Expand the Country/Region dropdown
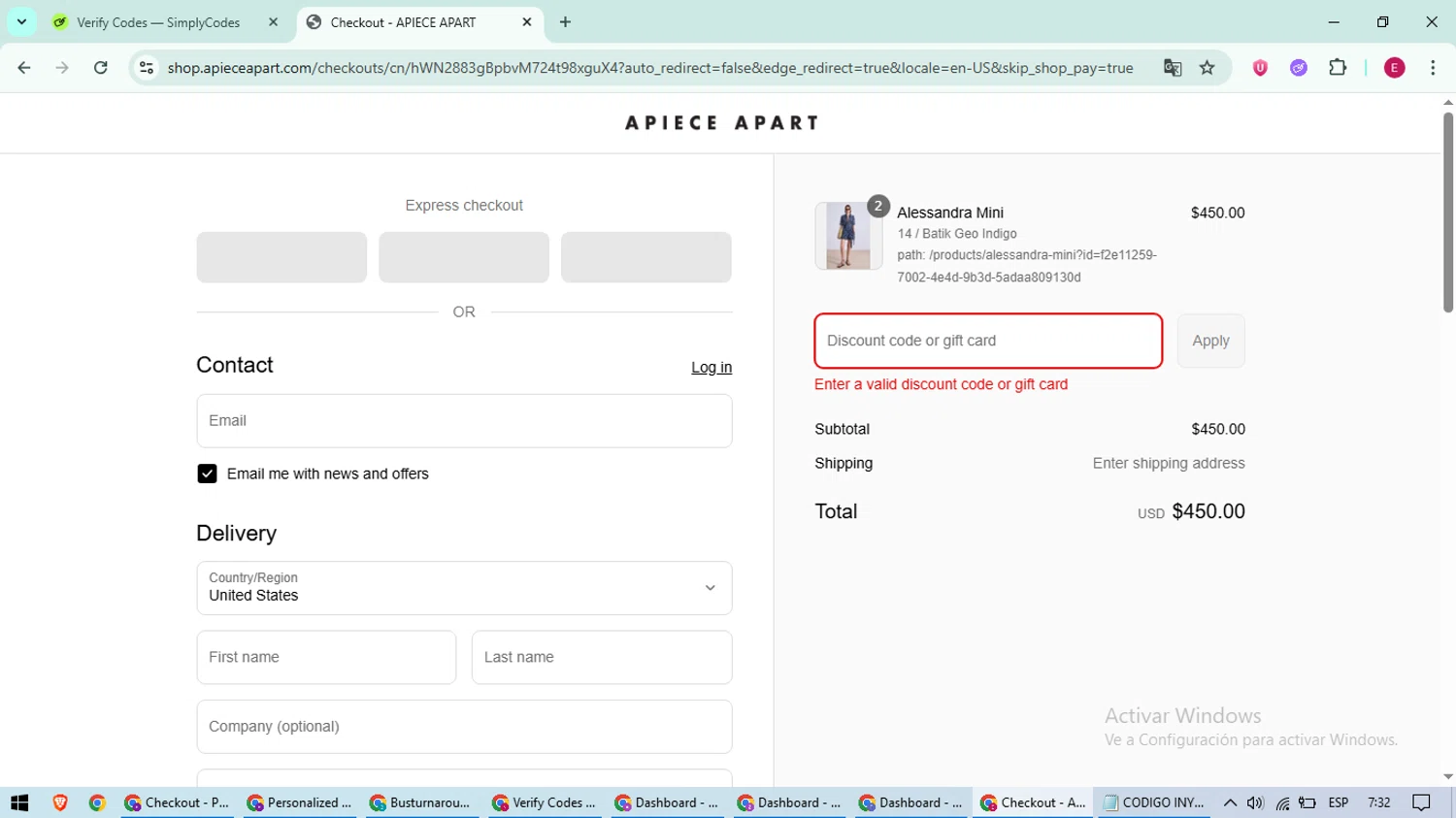Viewport: 1456px width, 818px height. tap(464, 588)
